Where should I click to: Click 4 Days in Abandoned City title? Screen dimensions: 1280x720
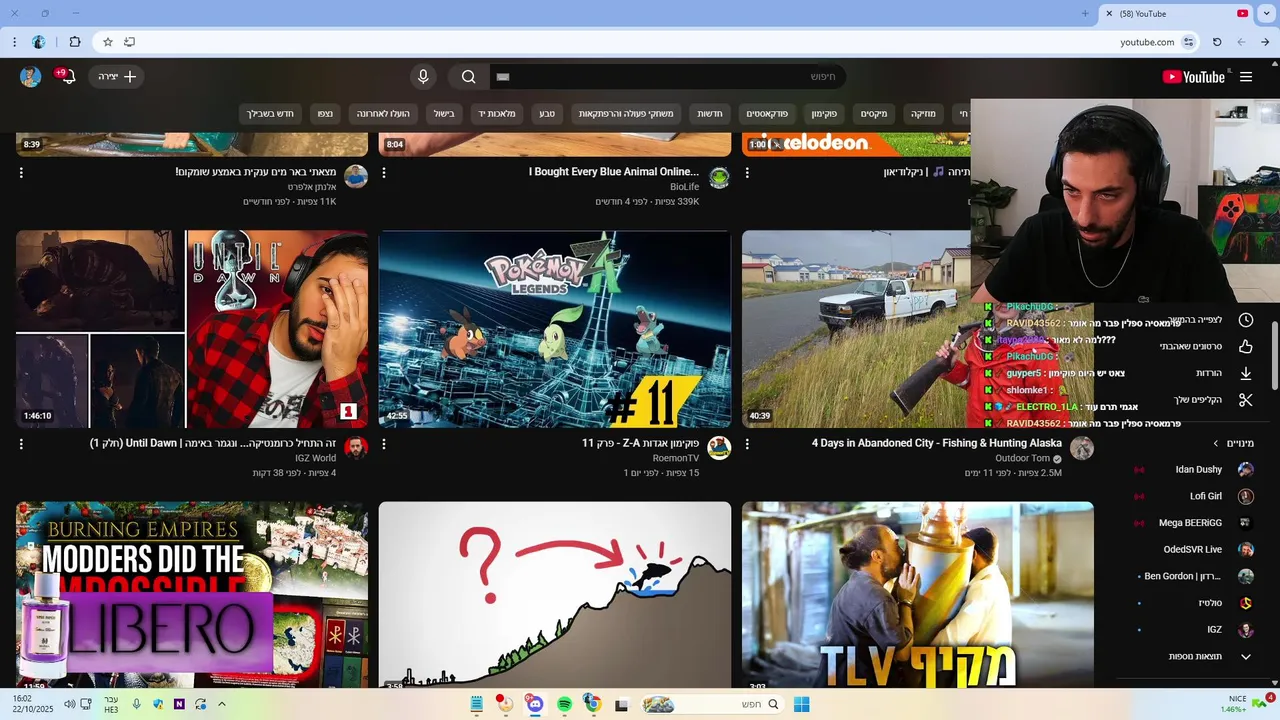click(937, 443)
